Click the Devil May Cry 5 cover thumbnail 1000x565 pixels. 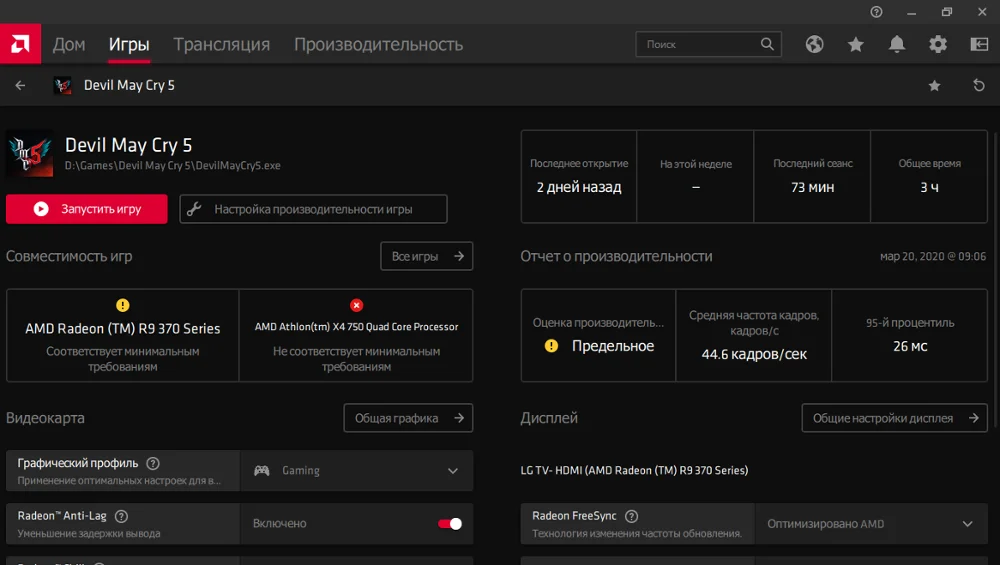click(30, 154)
